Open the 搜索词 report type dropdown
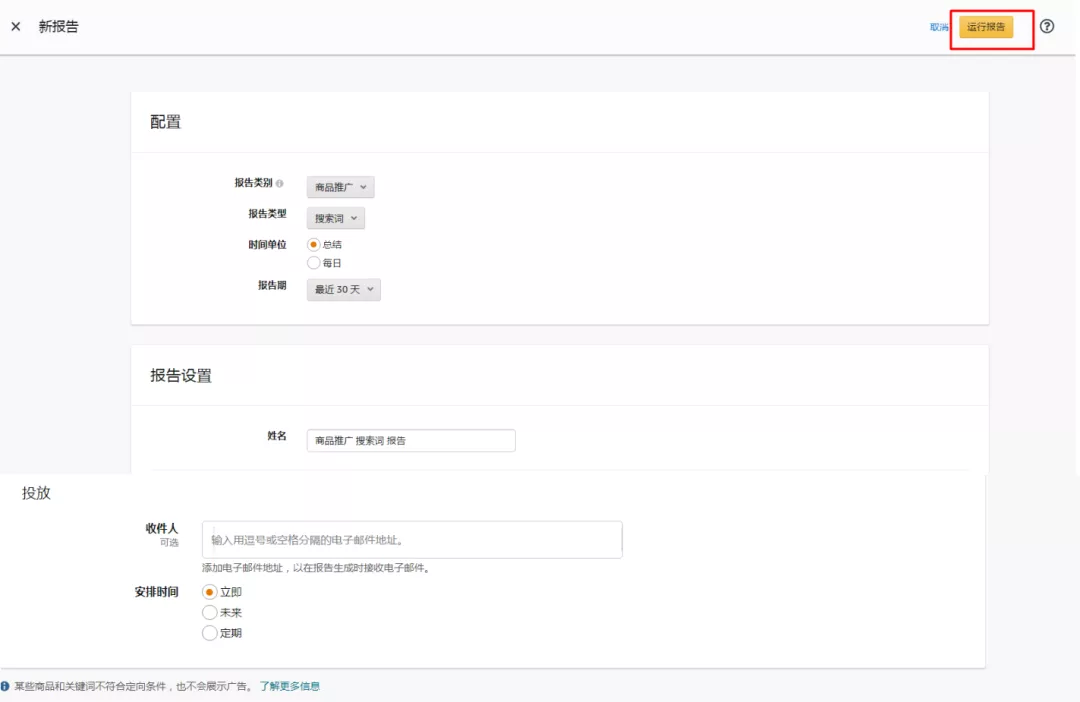Image resolution: width=1080 pixels, height=702 pixels. pyautogui.click(x=335, y=217)
